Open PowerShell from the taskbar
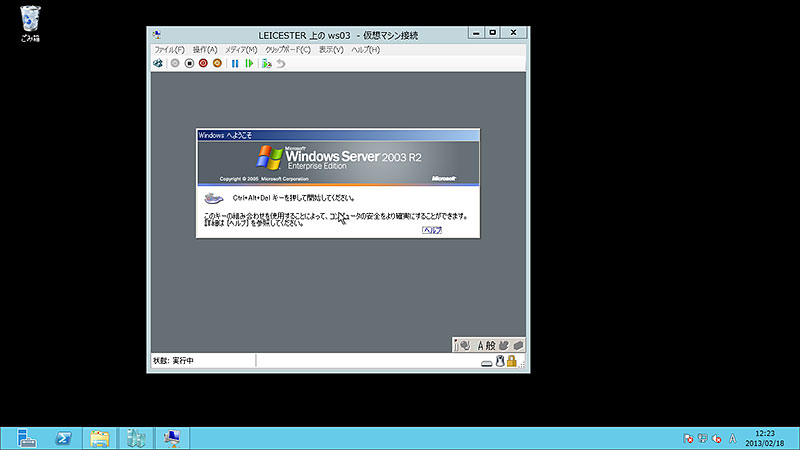Image resolution: width=800 pixels, height=450 pixels. (63, 438)
